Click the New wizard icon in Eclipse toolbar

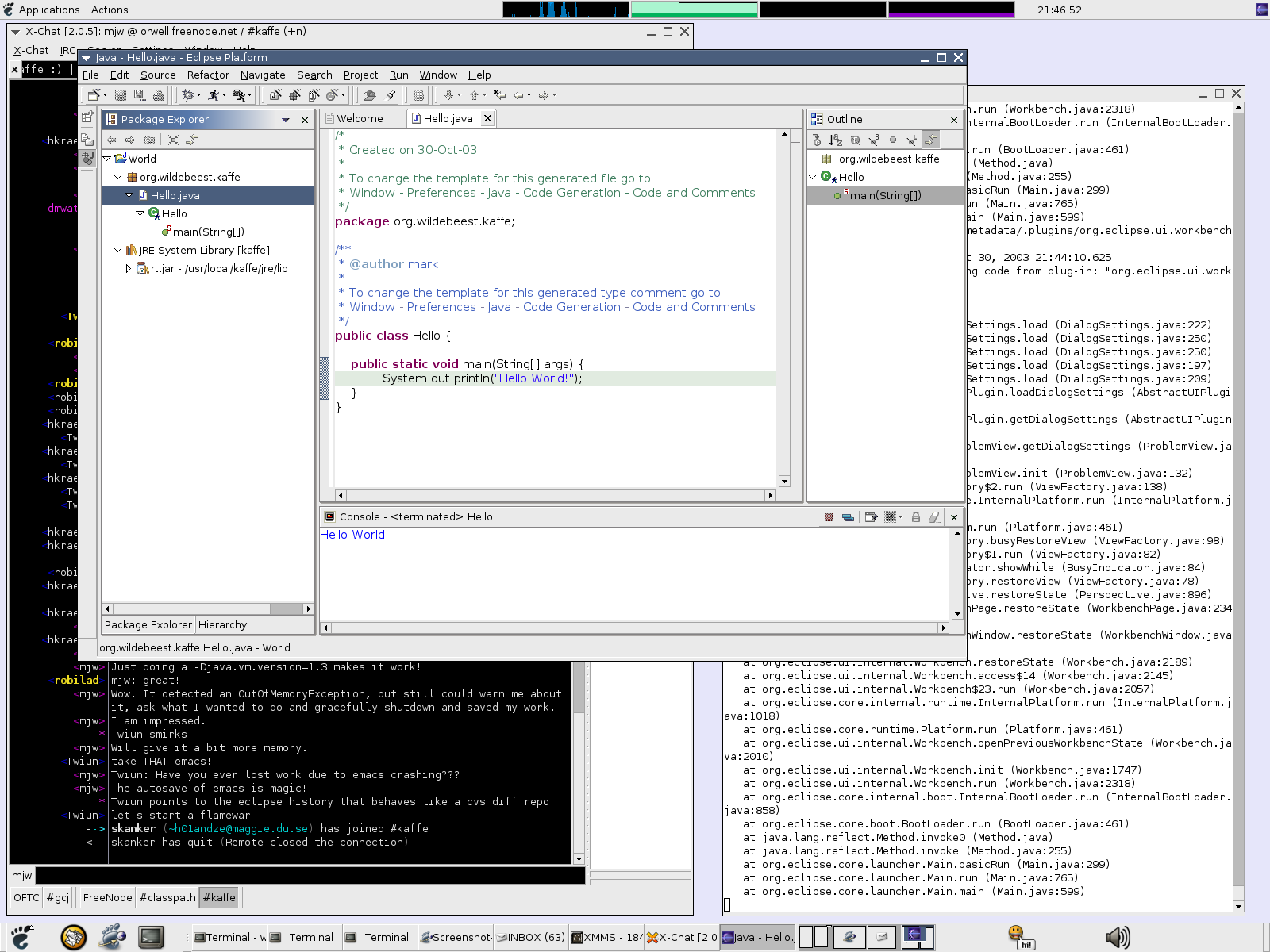point(93,95)
